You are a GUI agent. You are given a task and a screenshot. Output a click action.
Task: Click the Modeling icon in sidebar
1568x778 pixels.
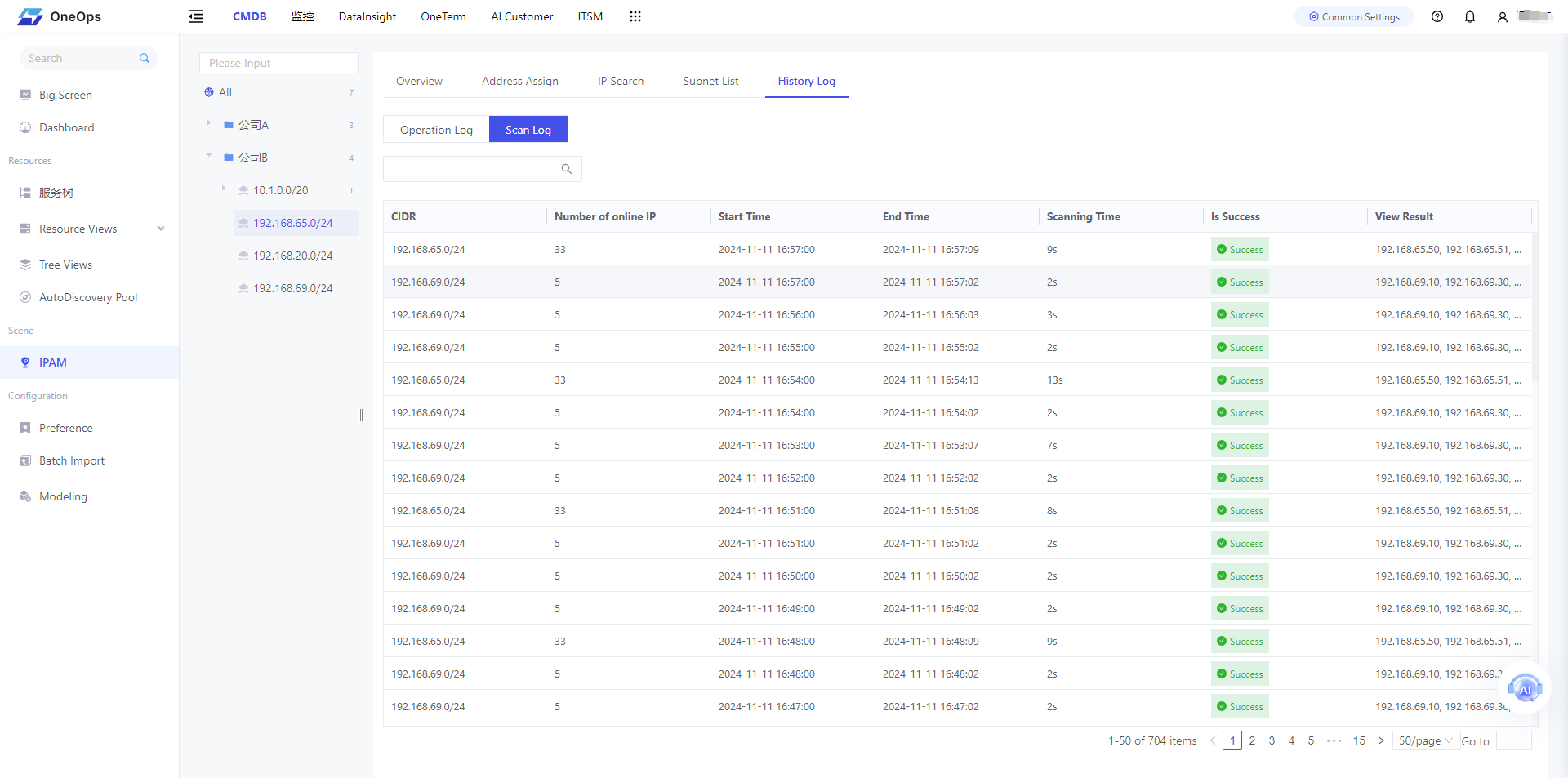pos(25,496)
